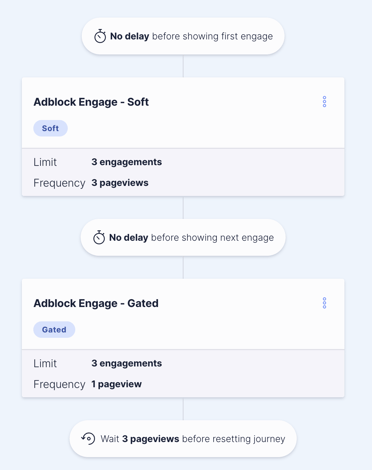
Task: Click the Gated tag badge
Action: click(54, 330)
